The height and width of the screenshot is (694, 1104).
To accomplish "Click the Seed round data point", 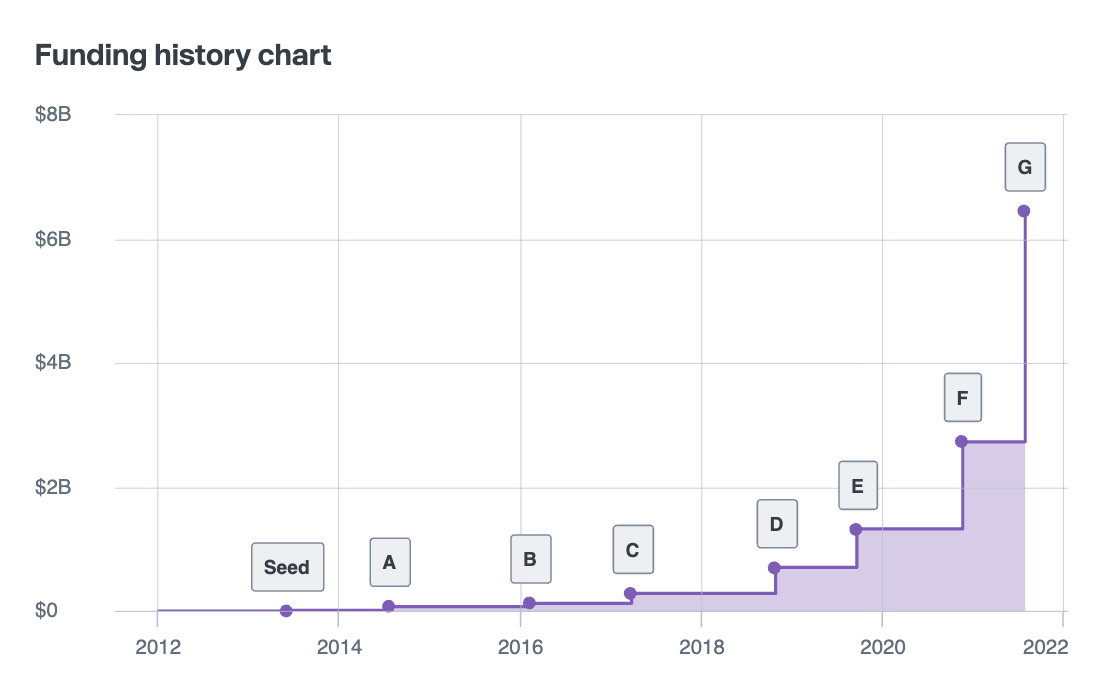I will pos(286,611).
